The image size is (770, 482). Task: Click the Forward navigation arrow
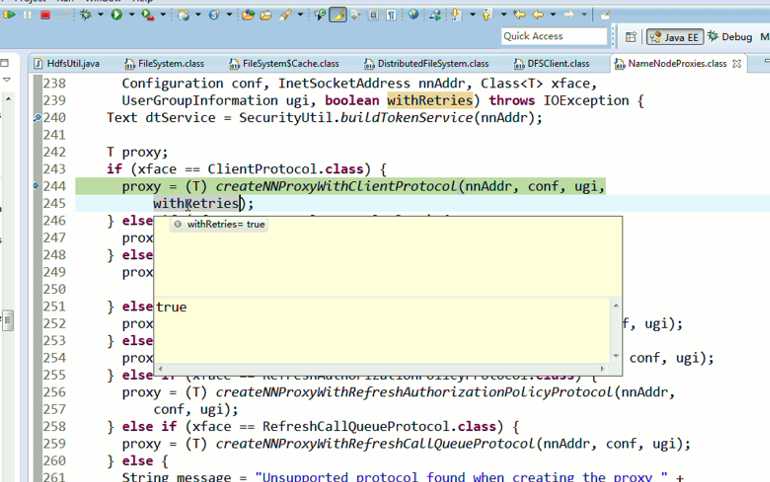[569, 15]
